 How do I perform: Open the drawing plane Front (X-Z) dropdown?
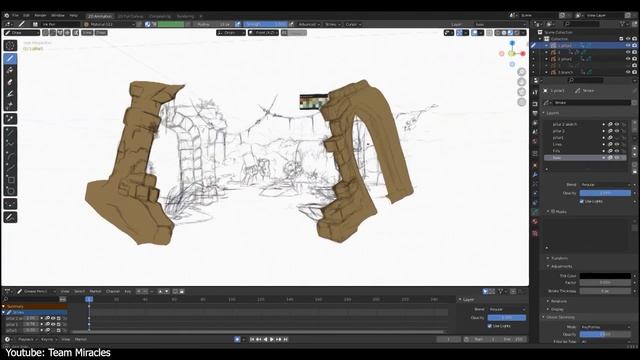tap(263, 33)
